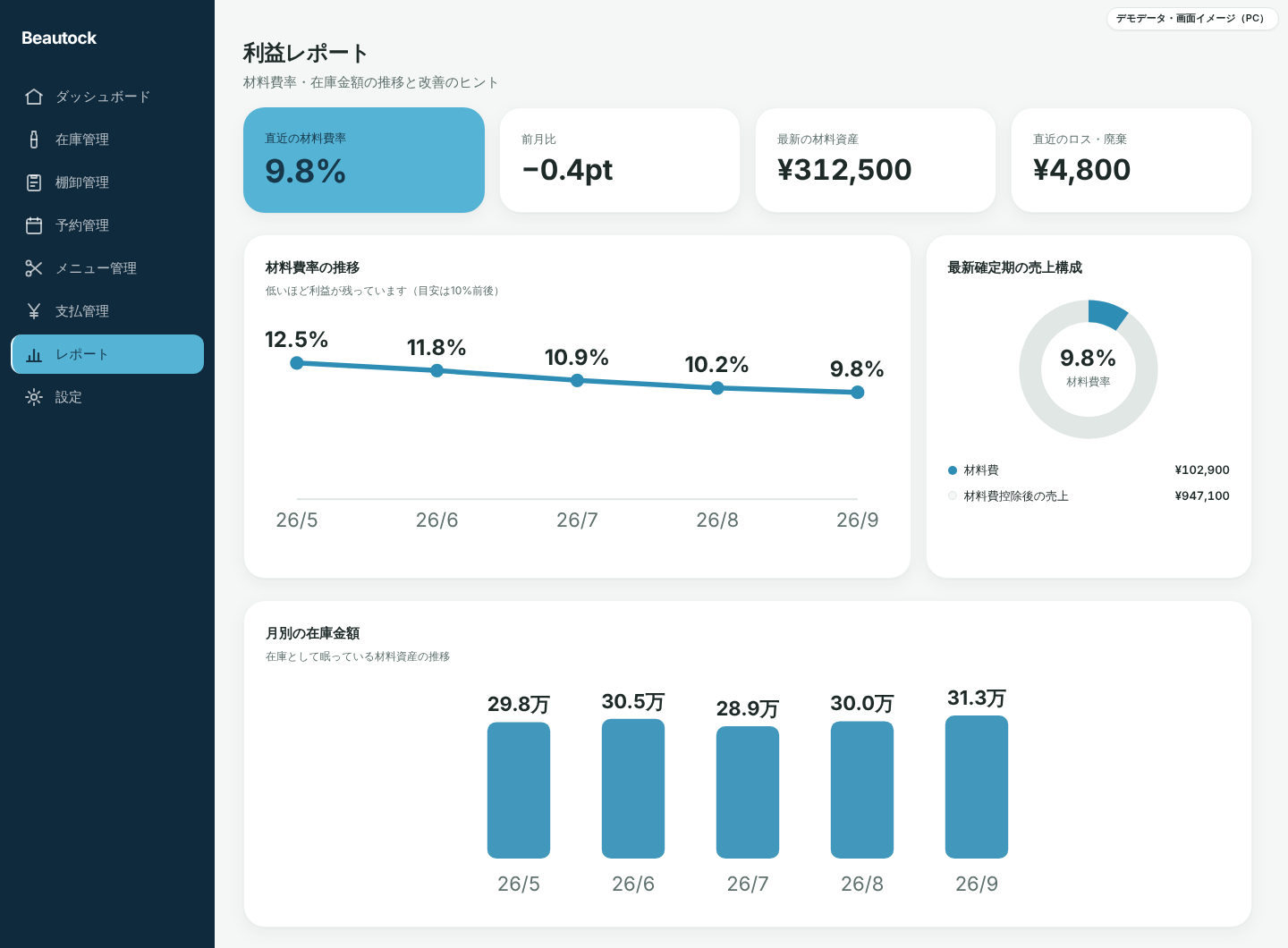
Task: Click the 28.9万 inventory bar
Action: [x=748, y=792]
